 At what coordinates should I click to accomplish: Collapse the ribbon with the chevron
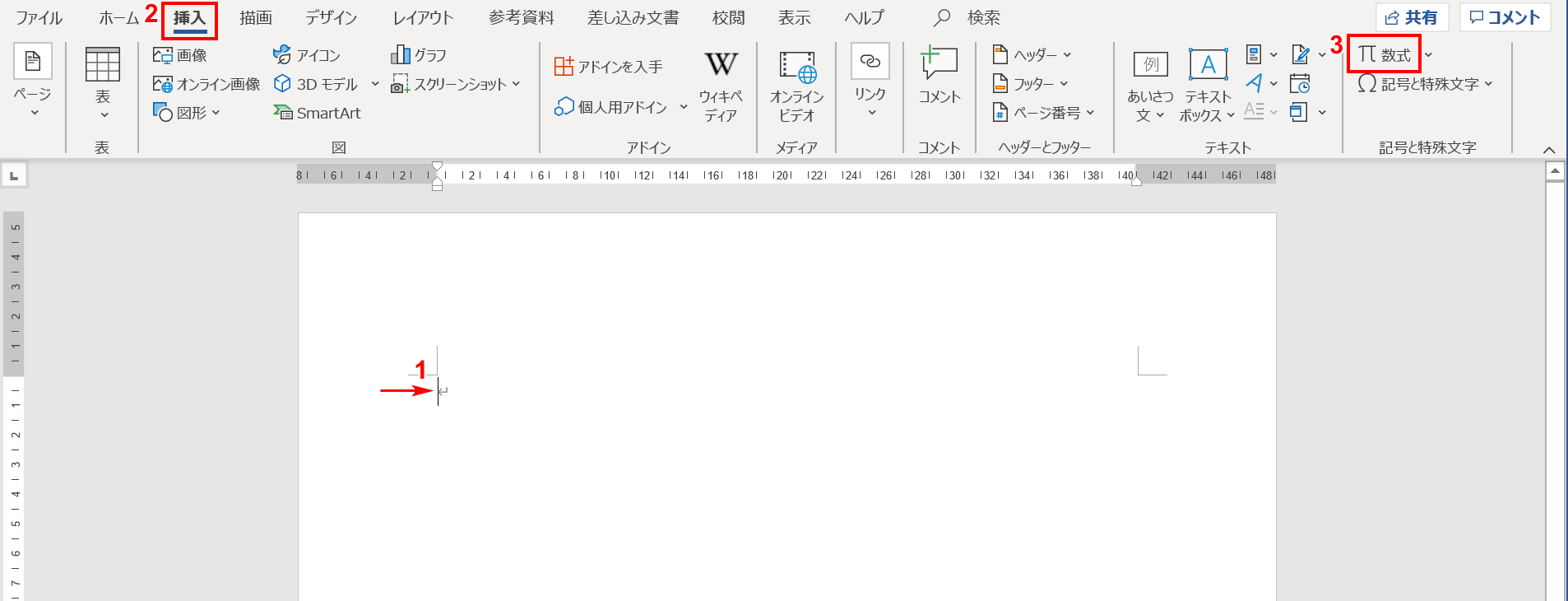click(x=1549, y=149)
